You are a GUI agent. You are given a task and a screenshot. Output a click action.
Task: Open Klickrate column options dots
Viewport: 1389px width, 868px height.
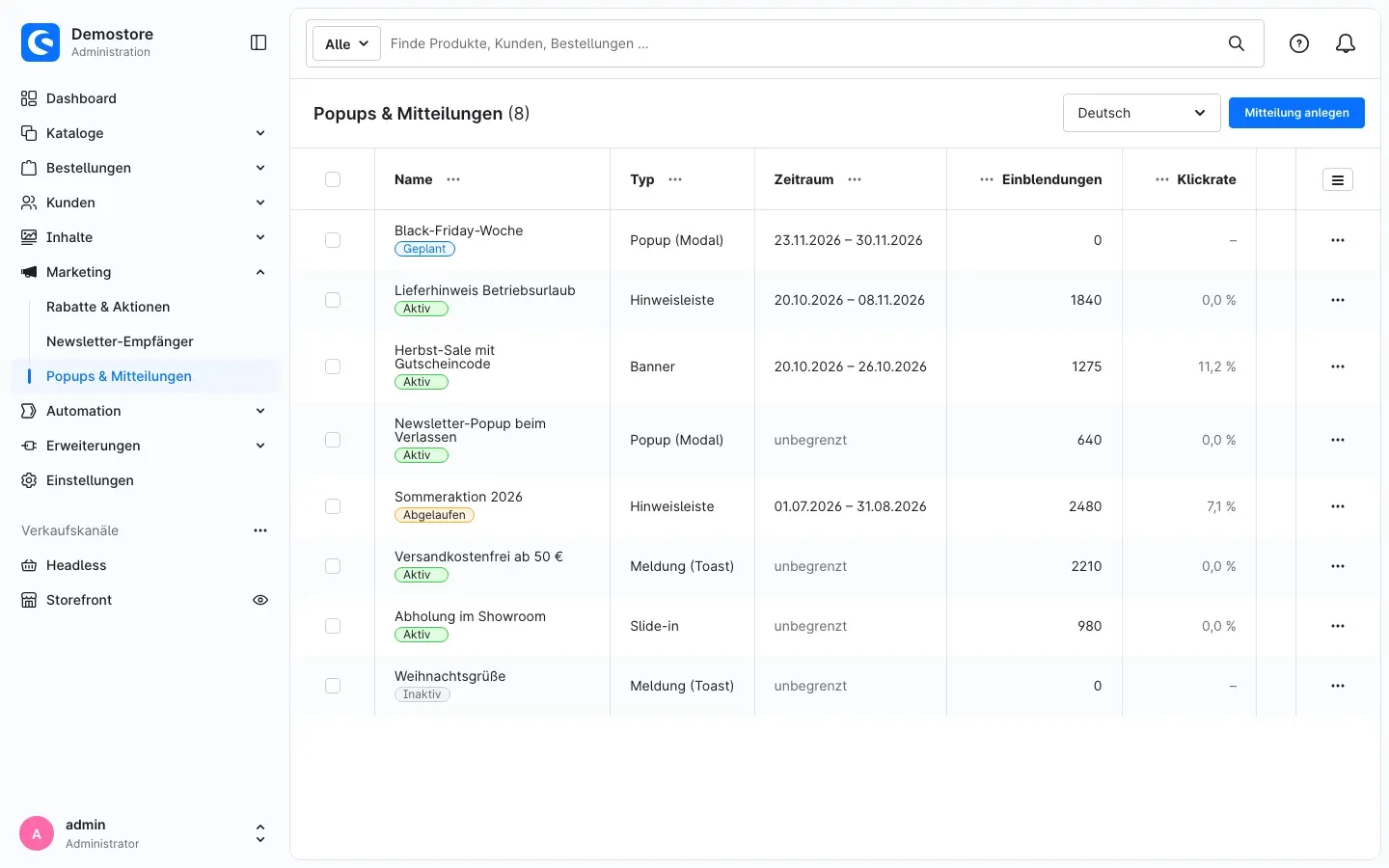[1162, 179]
